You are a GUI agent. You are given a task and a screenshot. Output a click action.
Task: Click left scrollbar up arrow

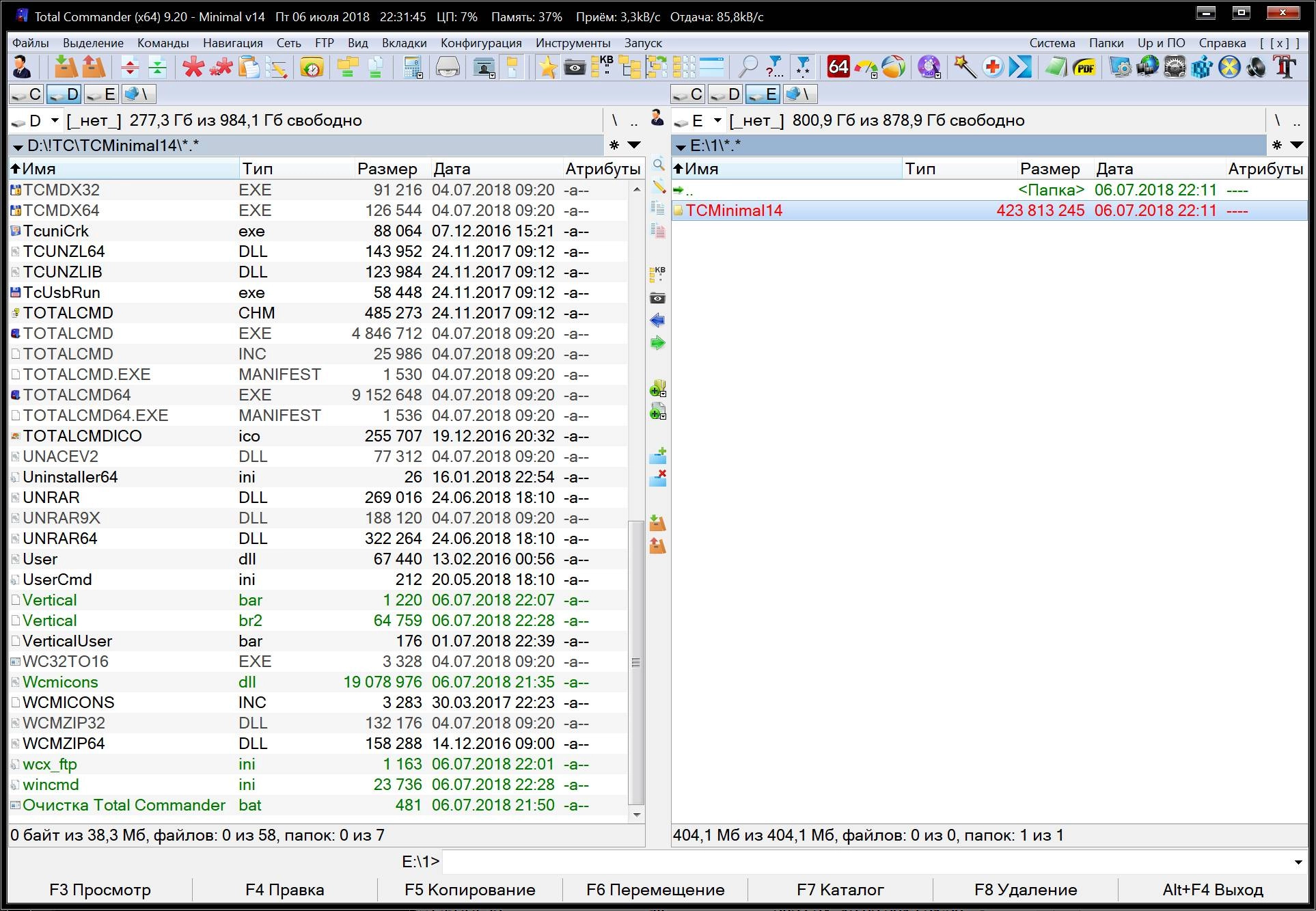click(637, 189)
